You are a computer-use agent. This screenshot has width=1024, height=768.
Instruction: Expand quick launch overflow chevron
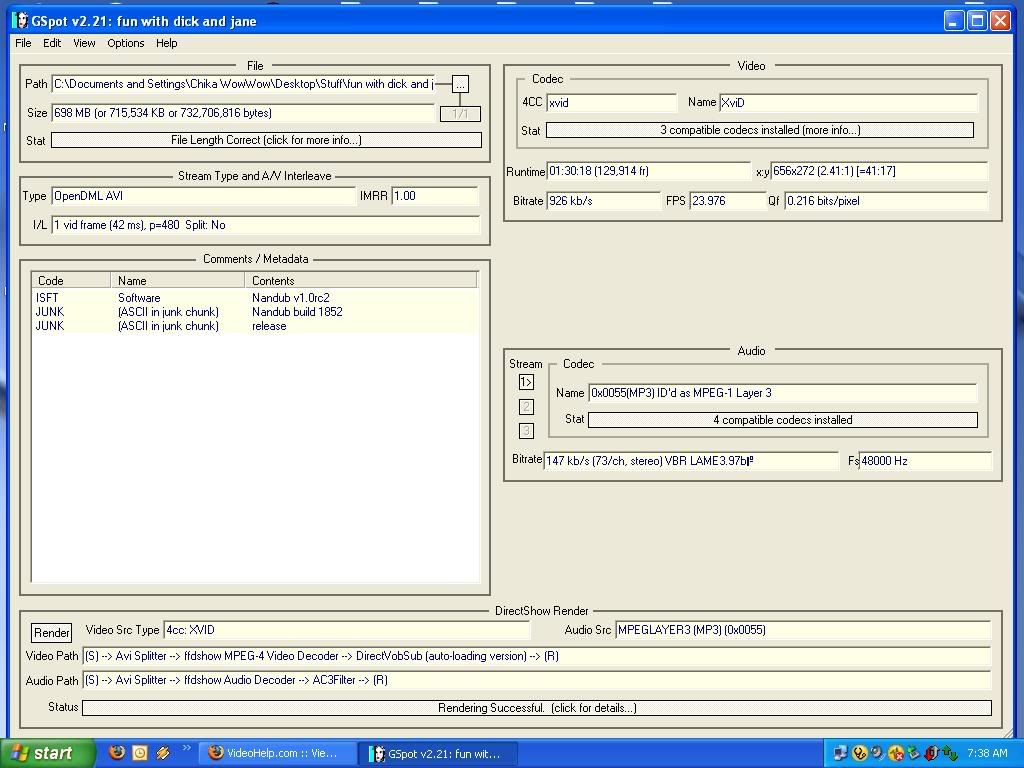[186, 748]
